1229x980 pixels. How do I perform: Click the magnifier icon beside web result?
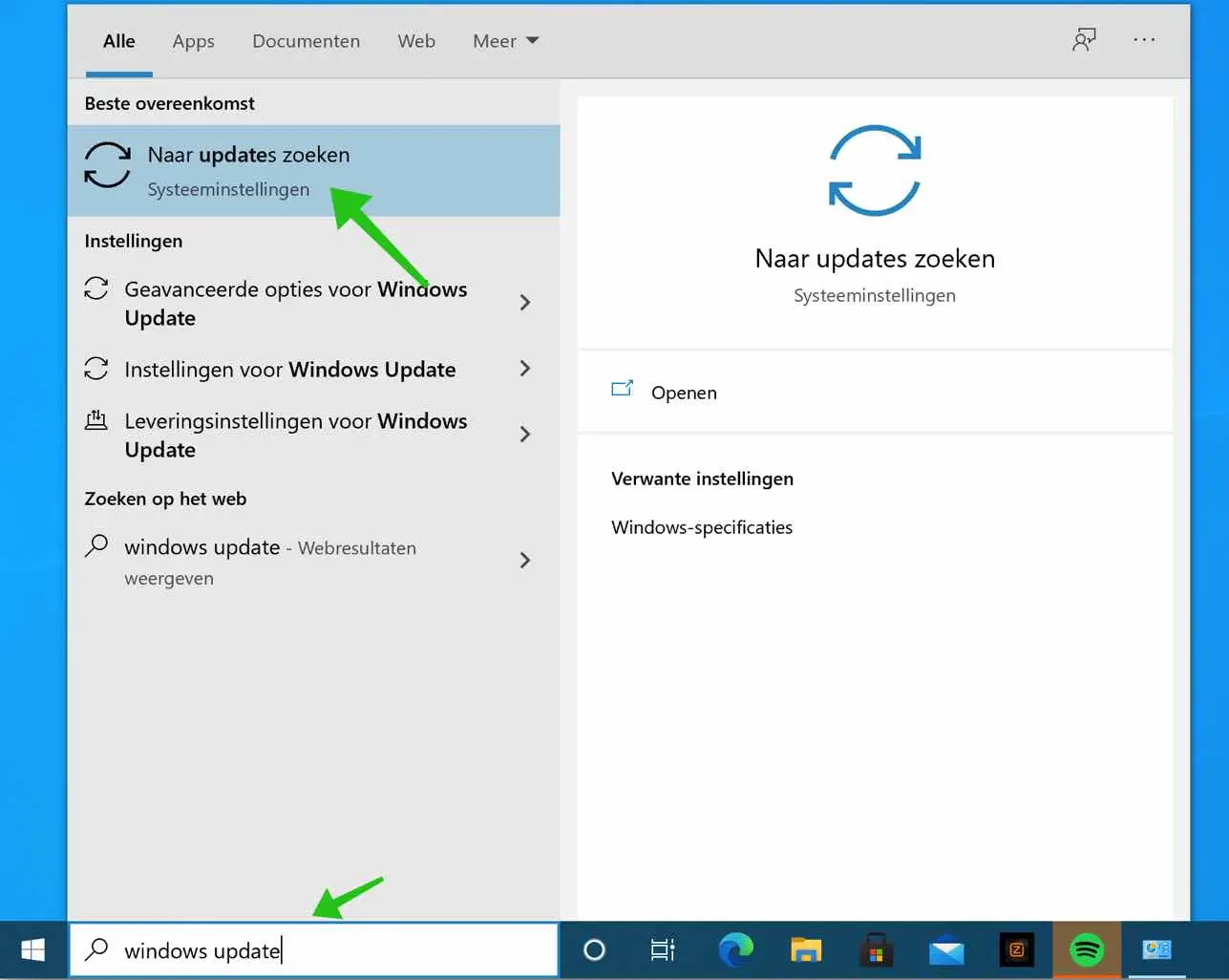pos(96,545)
